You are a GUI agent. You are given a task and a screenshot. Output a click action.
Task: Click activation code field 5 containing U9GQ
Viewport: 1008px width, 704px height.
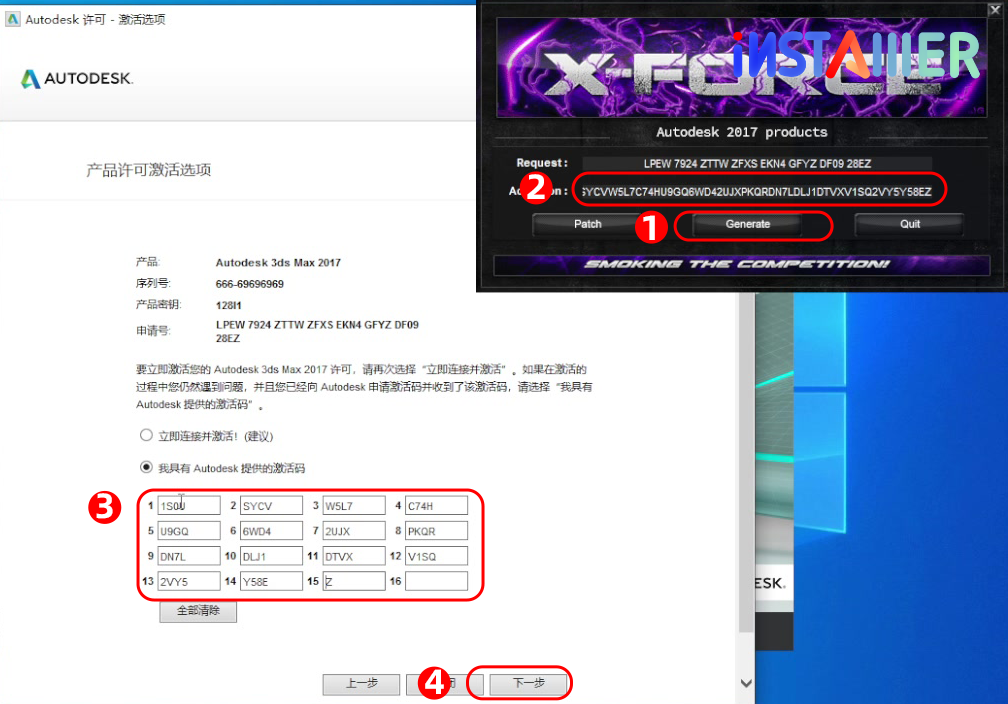[189, 530]
